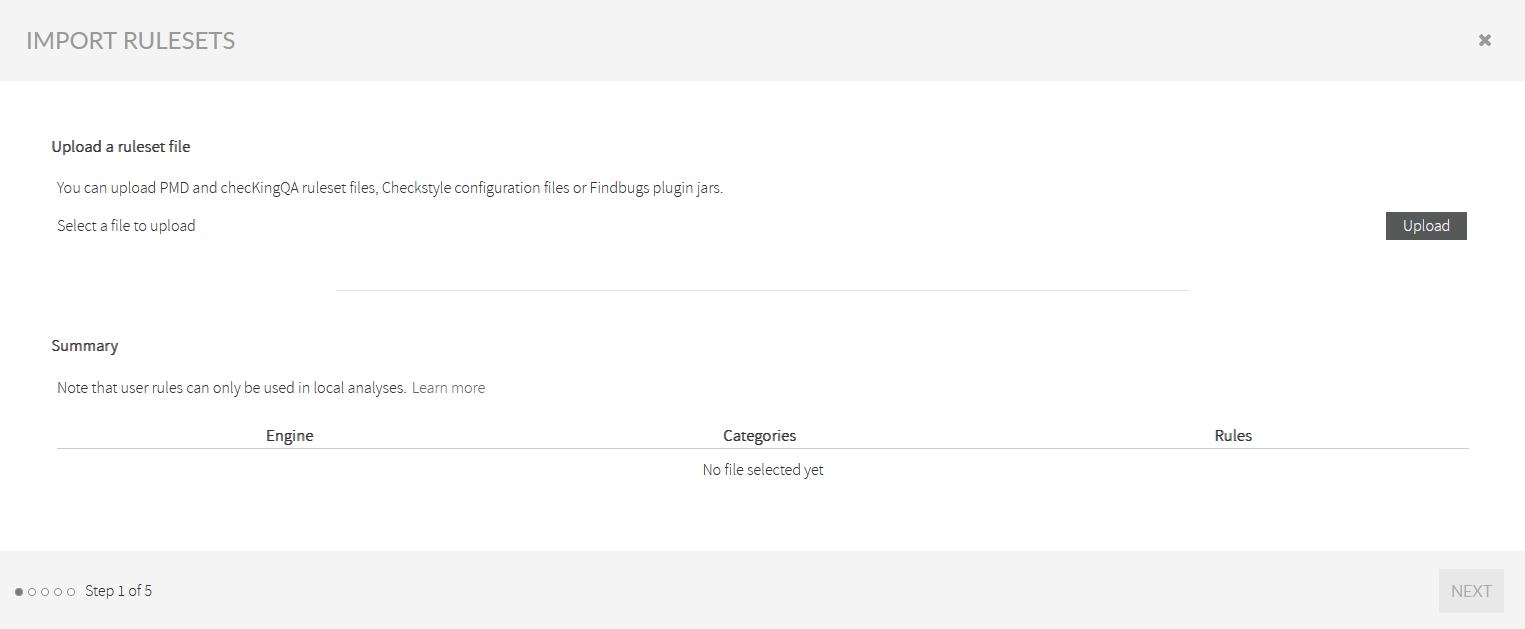The image size is (1525, 629).
Task: Click the Step 1 of 5 label
Action: (118, 590)
